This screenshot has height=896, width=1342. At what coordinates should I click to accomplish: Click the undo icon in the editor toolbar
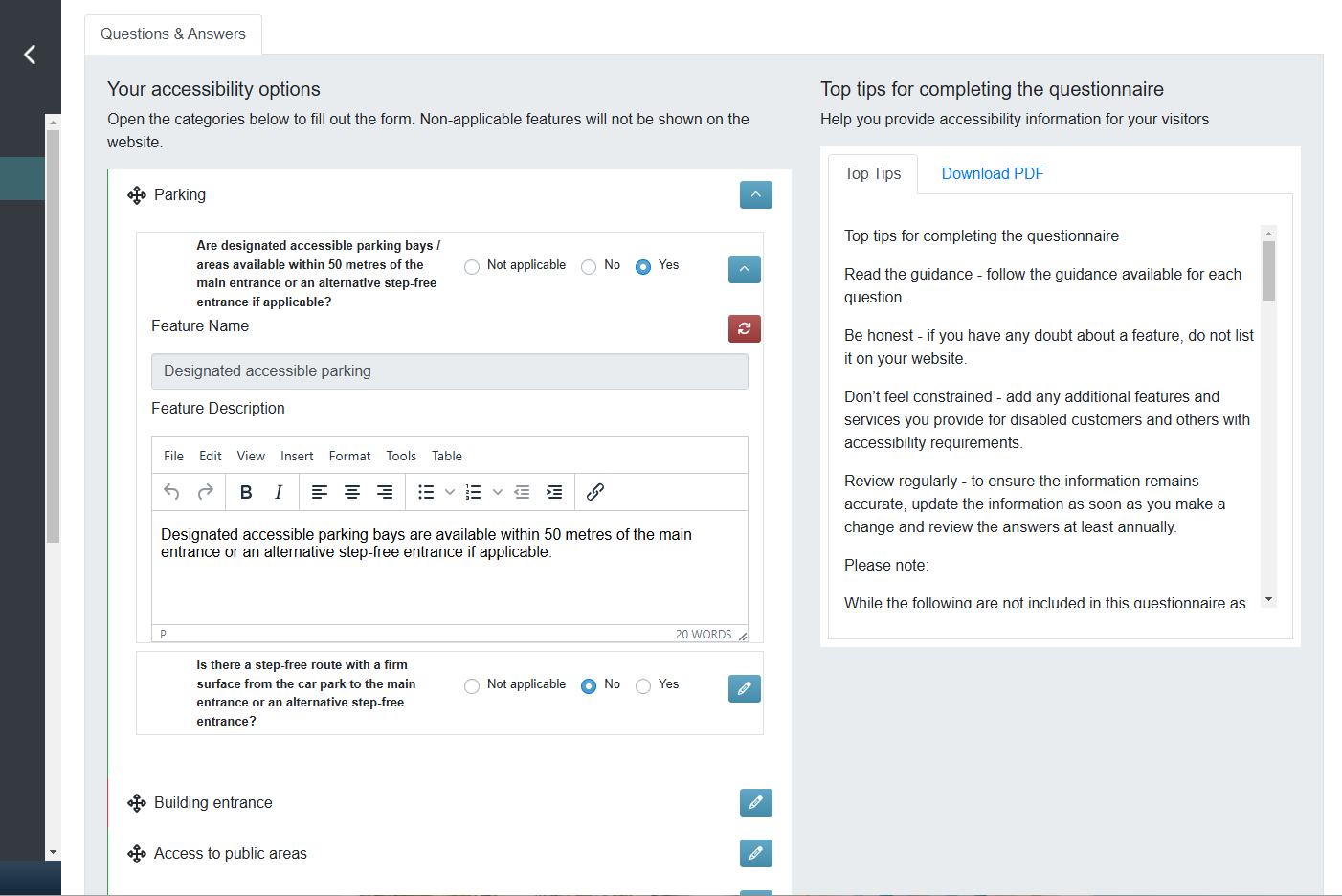[x=171, y=491]
